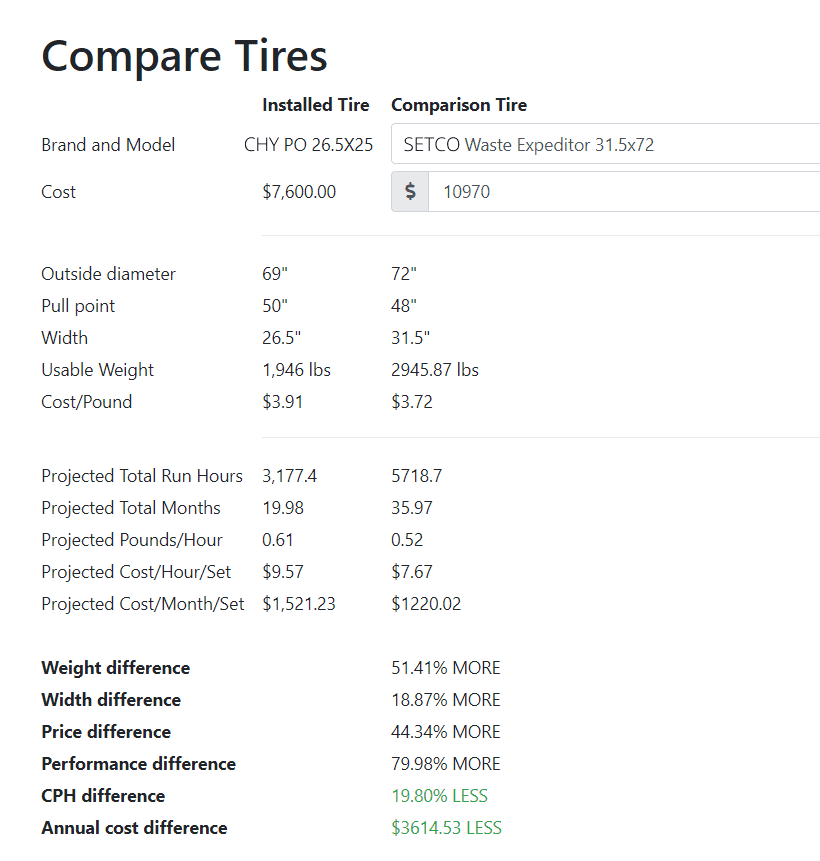
Task: Open the Brand and Model comparison dropdown
Action: tap(606, 144)
